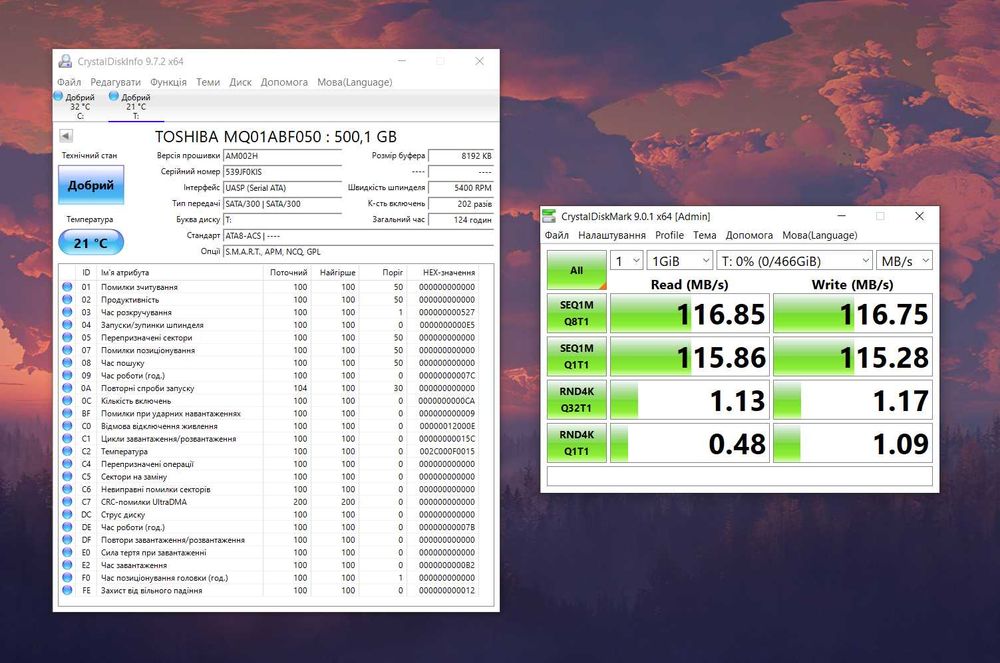Viewport: 1000px width, 663px height.
Task: Click the CrystalDiskMark app icon in title bar
Action: [x=548, y=216]
